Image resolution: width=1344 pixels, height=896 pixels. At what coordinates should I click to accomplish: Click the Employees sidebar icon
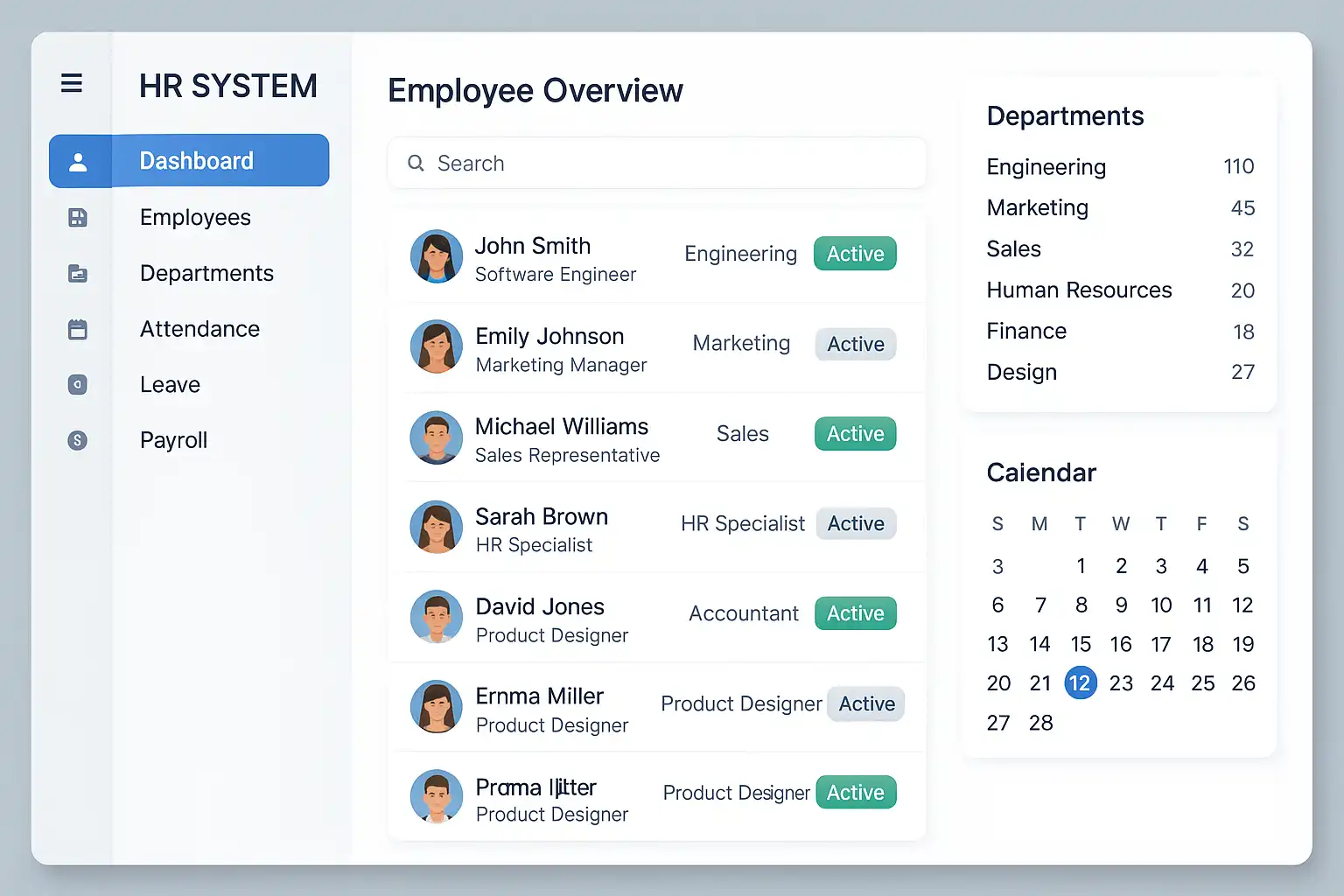point(78,218)
